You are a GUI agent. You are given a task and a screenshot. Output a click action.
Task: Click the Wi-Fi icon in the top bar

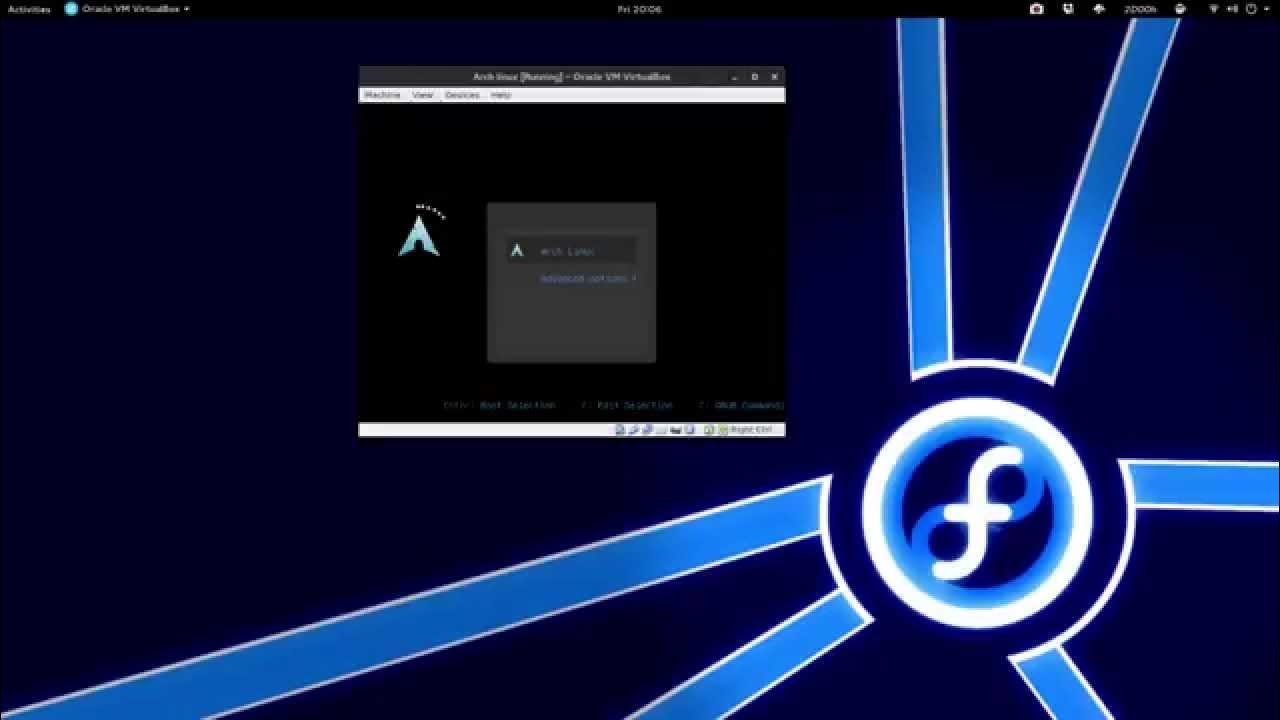(1214, 9)
